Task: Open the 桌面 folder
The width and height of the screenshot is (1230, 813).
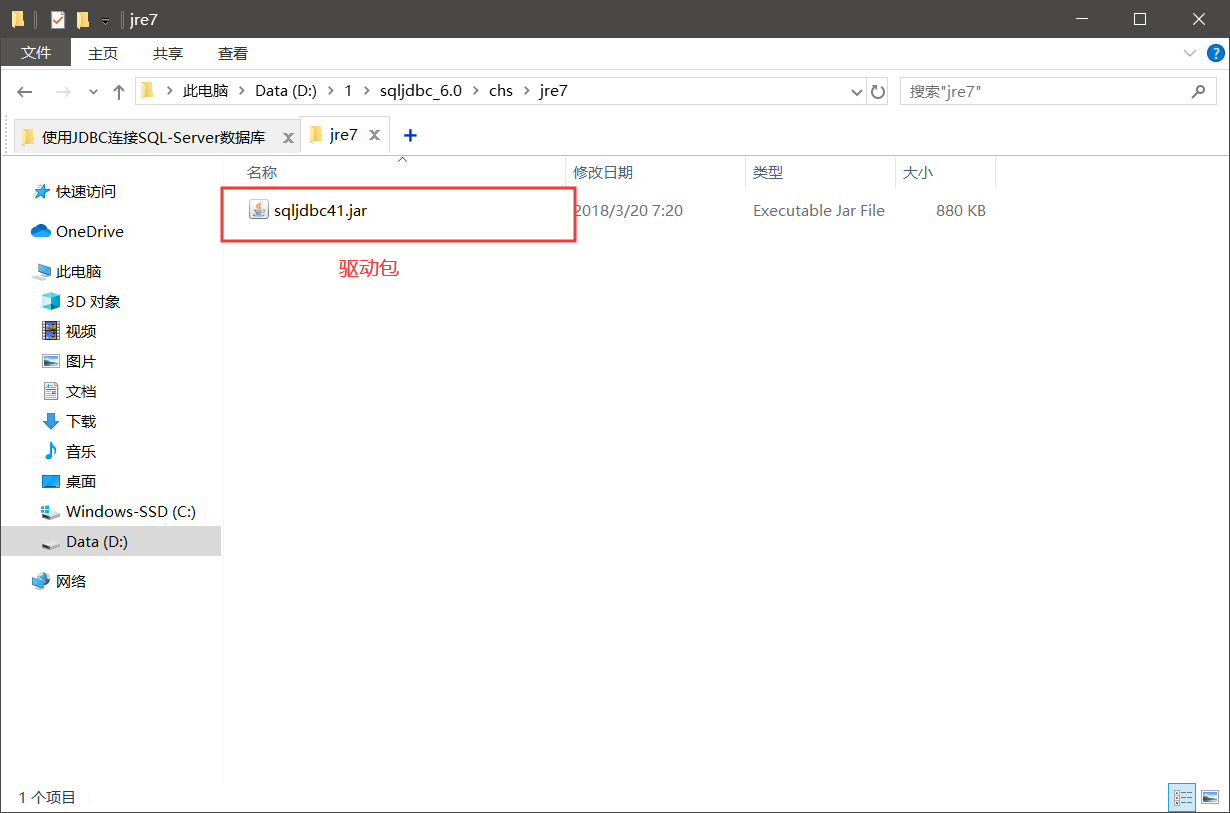Action: click(x=81, y=481)
